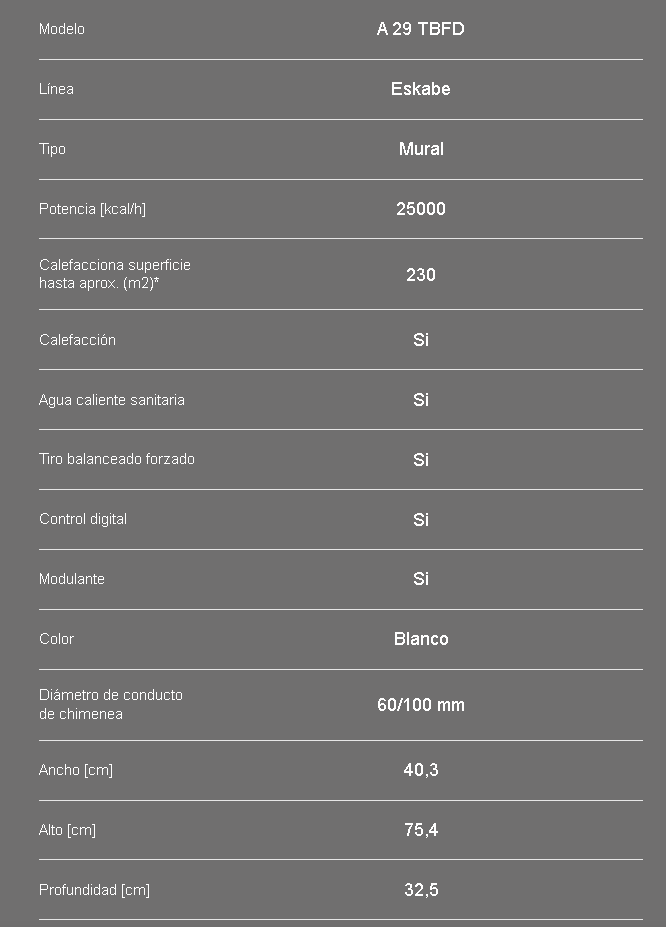Click the 60/100 mm duct diameter value
666x927 pixels.
tap(420, 705)
